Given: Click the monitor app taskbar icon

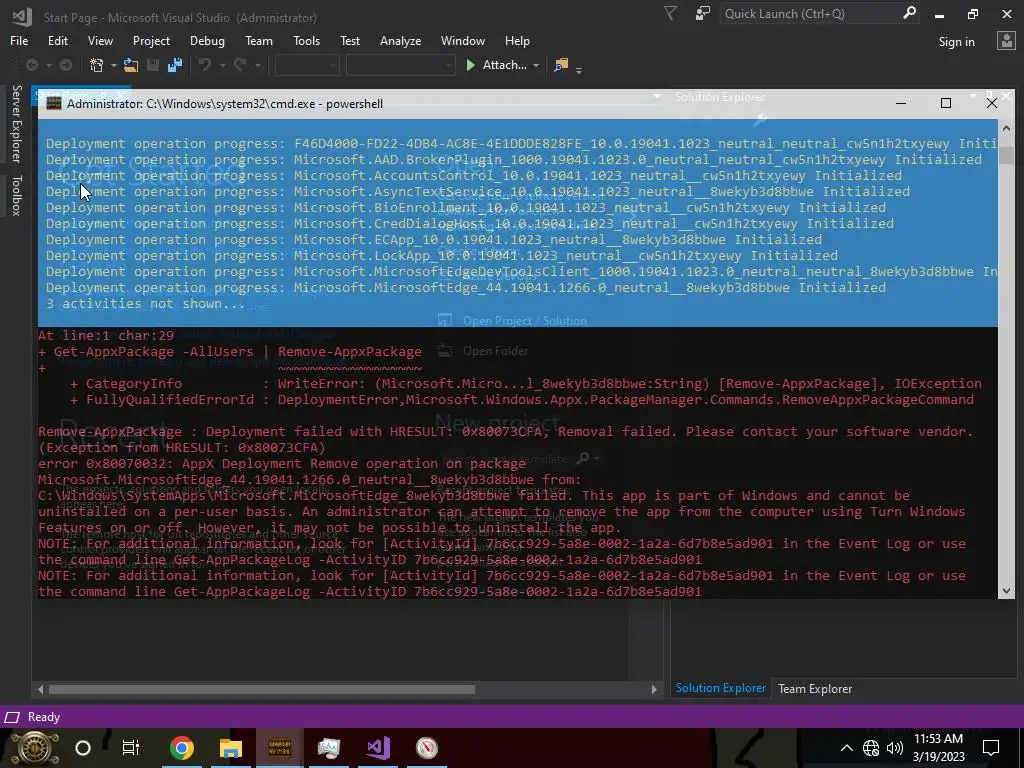Looking at the screenshot, I should [328, 748].
